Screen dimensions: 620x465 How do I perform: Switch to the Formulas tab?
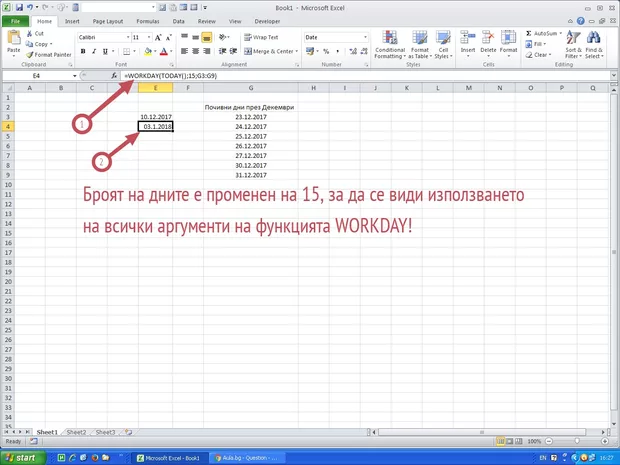point(148,21)
